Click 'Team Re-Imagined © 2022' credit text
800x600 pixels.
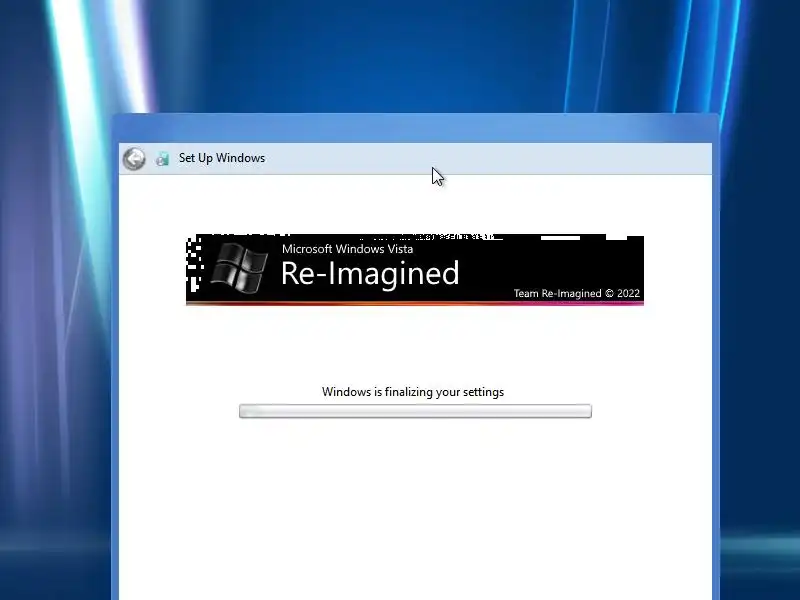tap(577, 293)
